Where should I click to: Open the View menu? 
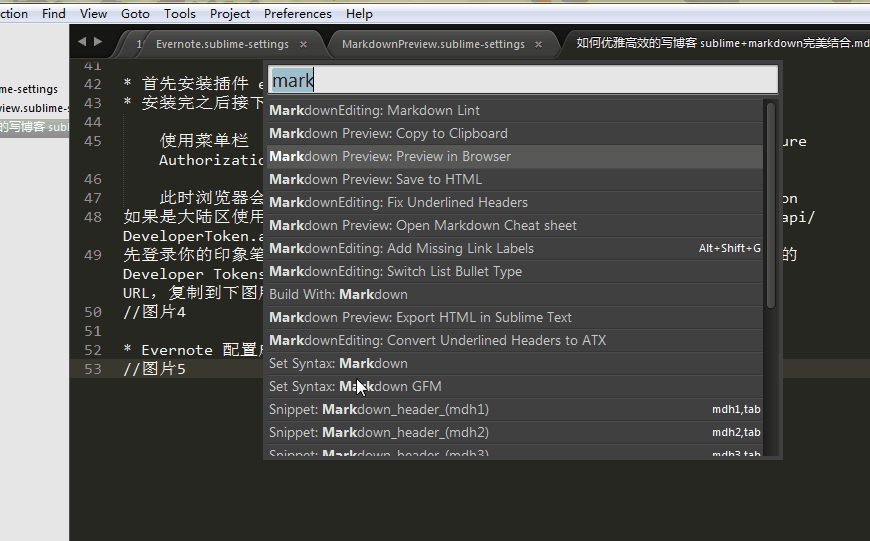click(x=93, y=13)
